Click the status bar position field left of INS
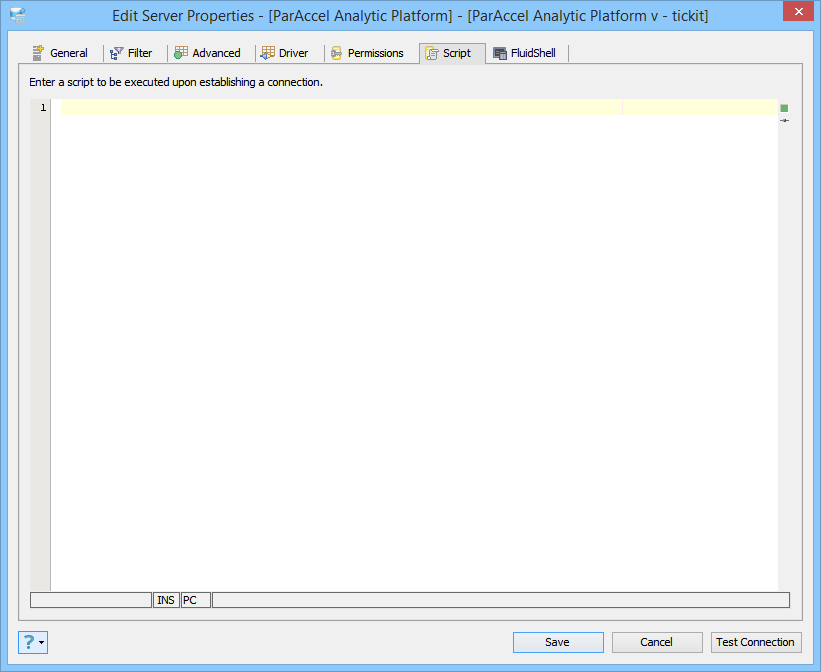 (x=91, y=600)
